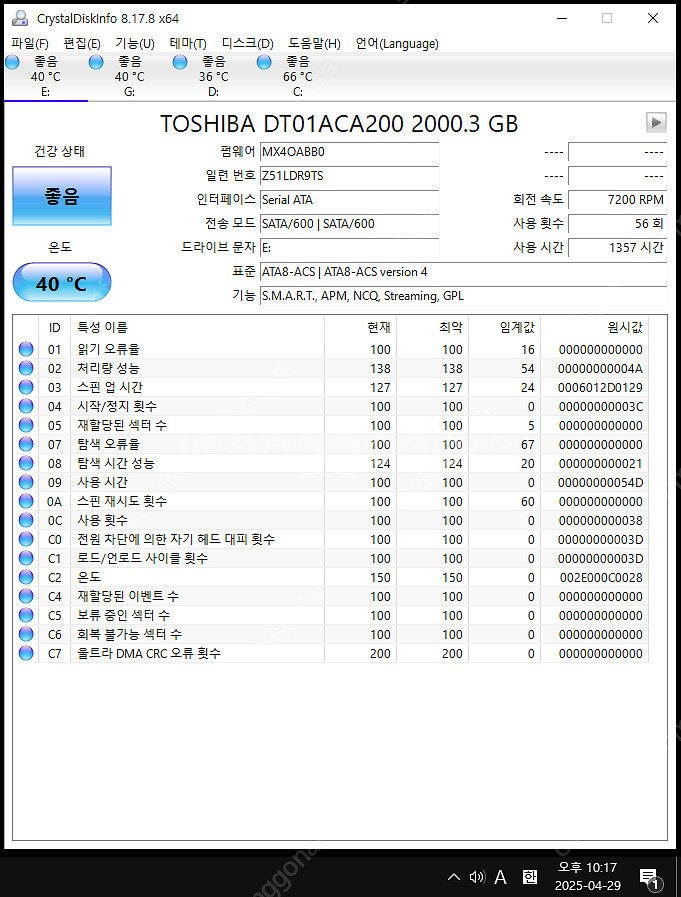Click status orb for attribute C2 온도
This screenshot has width=681, height=897.
pyautogui.click(x=26, y=577)
